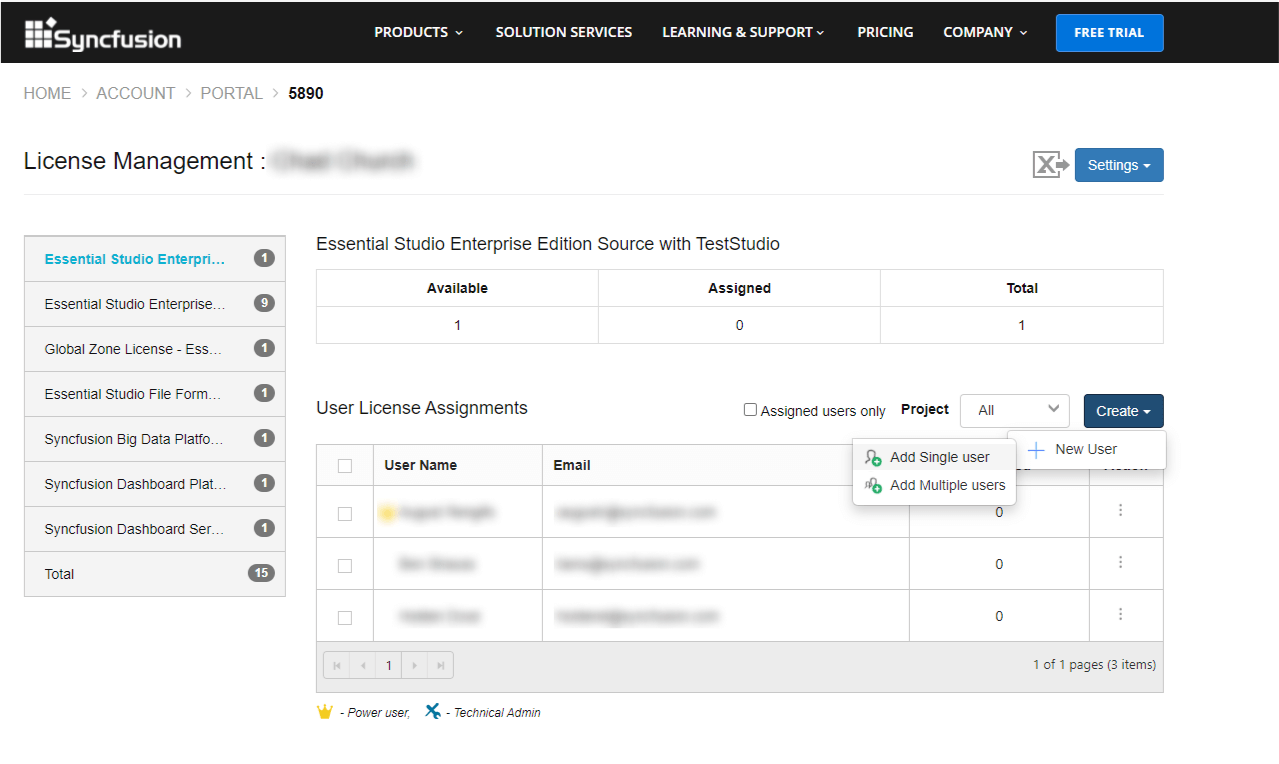Click the Free Trial button
The width and height of the screenshot is (1279, 764).
point(1109,33)
